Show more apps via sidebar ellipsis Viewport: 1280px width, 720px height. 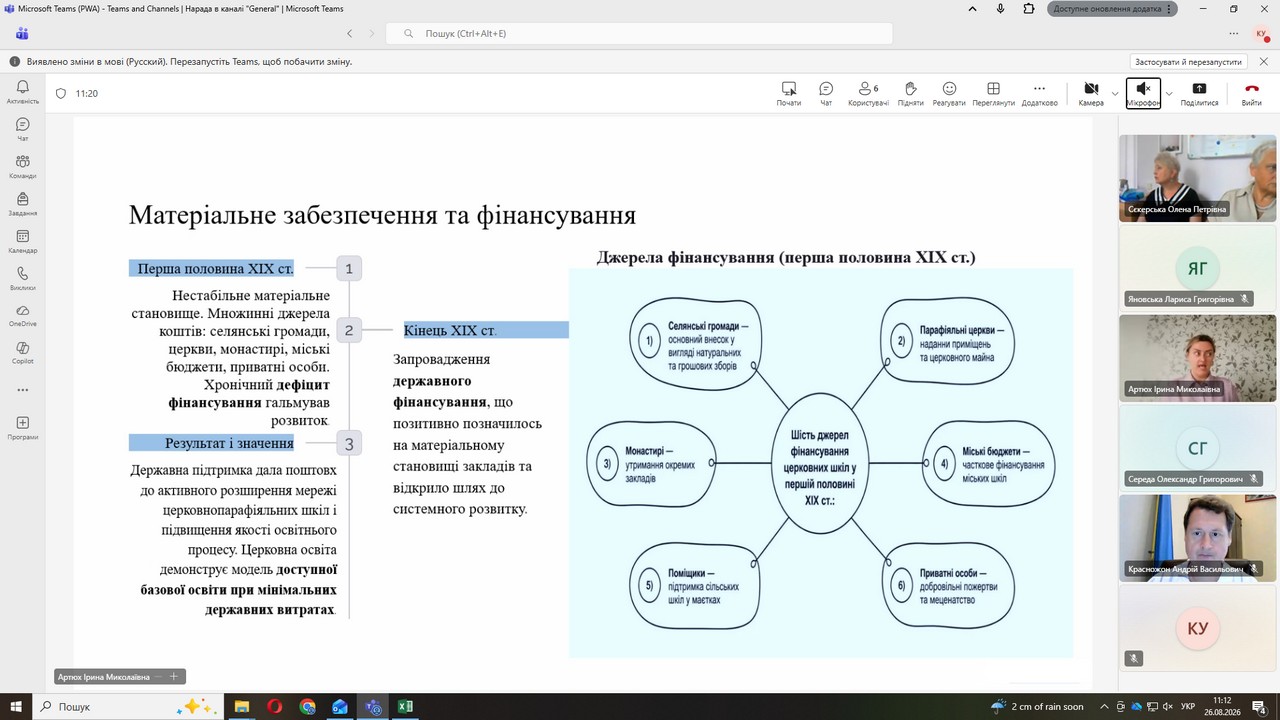(22, 390)
